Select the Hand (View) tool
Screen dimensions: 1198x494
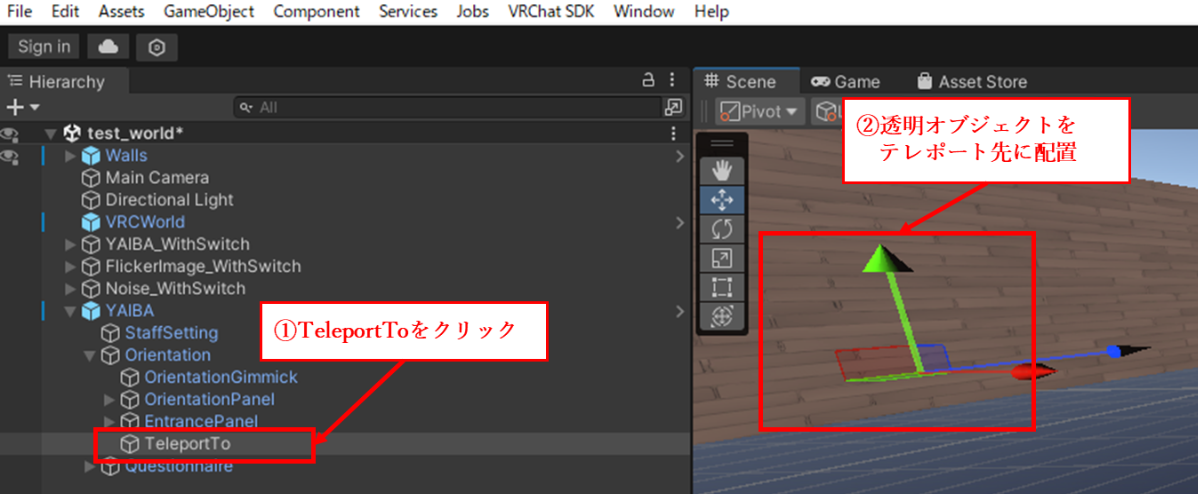[721, 169]
